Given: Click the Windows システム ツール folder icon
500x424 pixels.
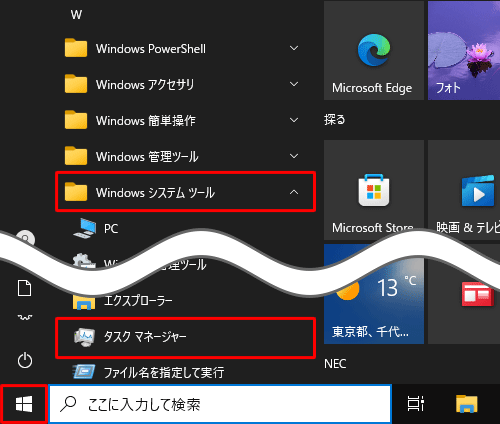Looking at the screenshot, I should coord(76,192).
